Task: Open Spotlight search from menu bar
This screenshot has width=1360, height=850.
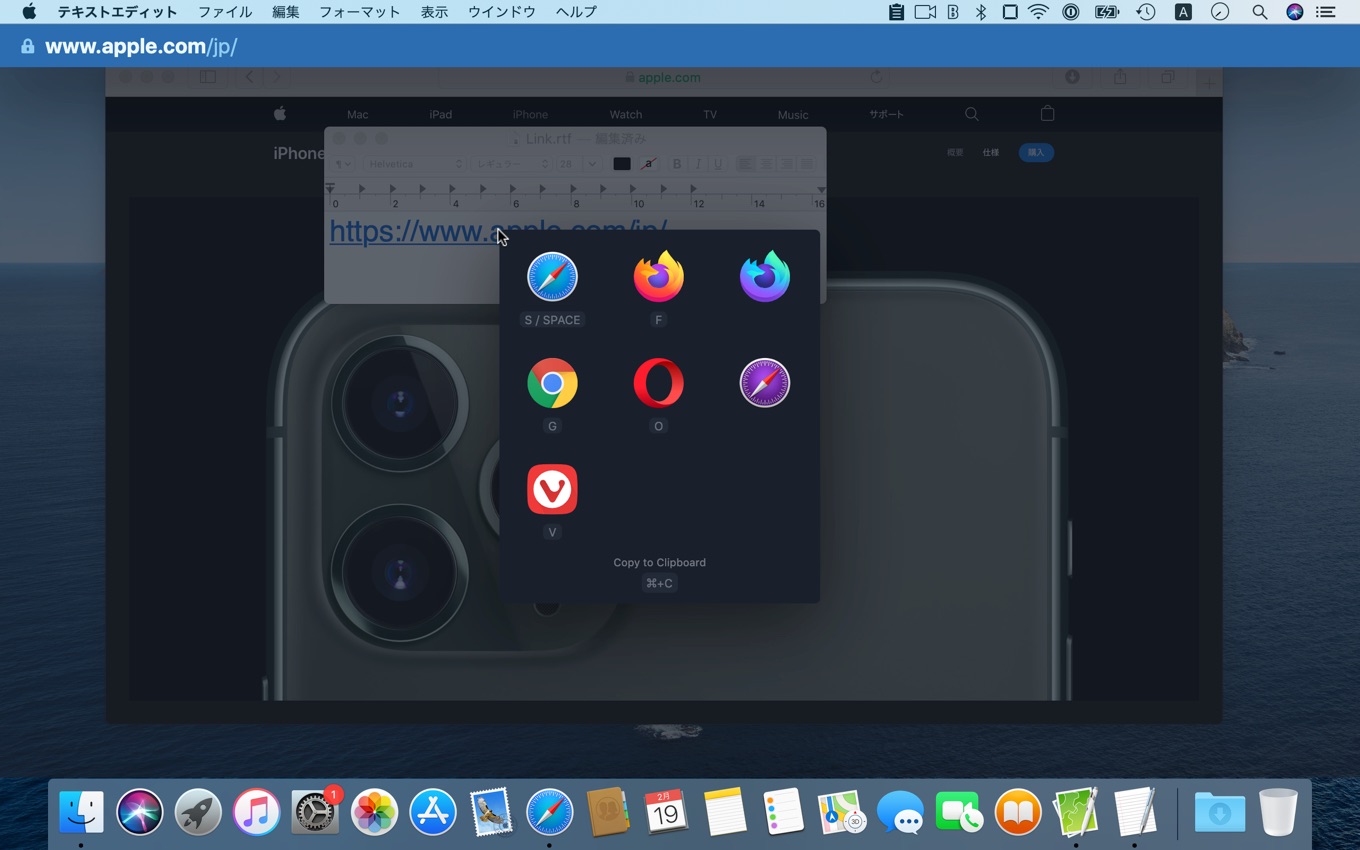Action: click(x=1260, y=12)
